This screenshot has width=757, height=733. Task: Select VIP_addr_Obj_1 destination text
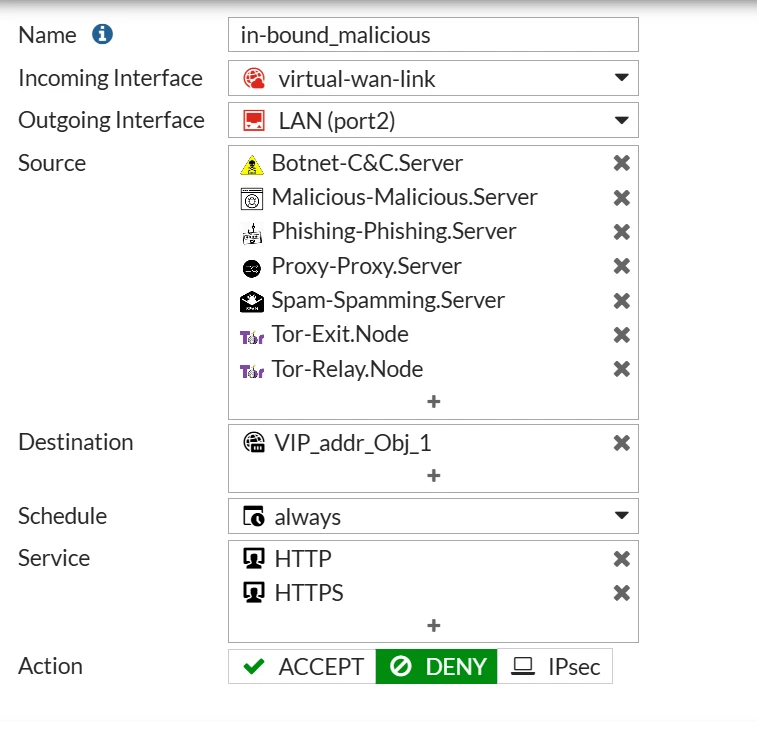(x=352, y=443)
